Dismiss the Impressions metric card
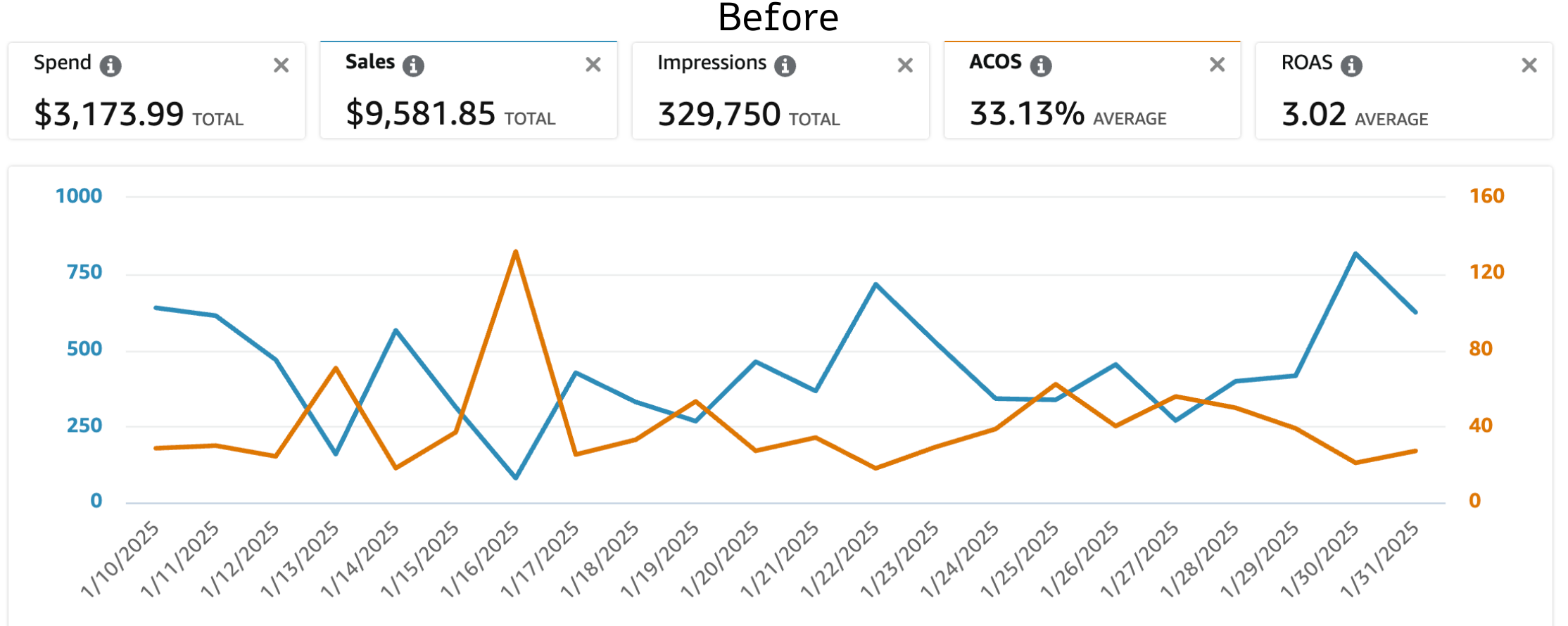 (x=905, y=65)
